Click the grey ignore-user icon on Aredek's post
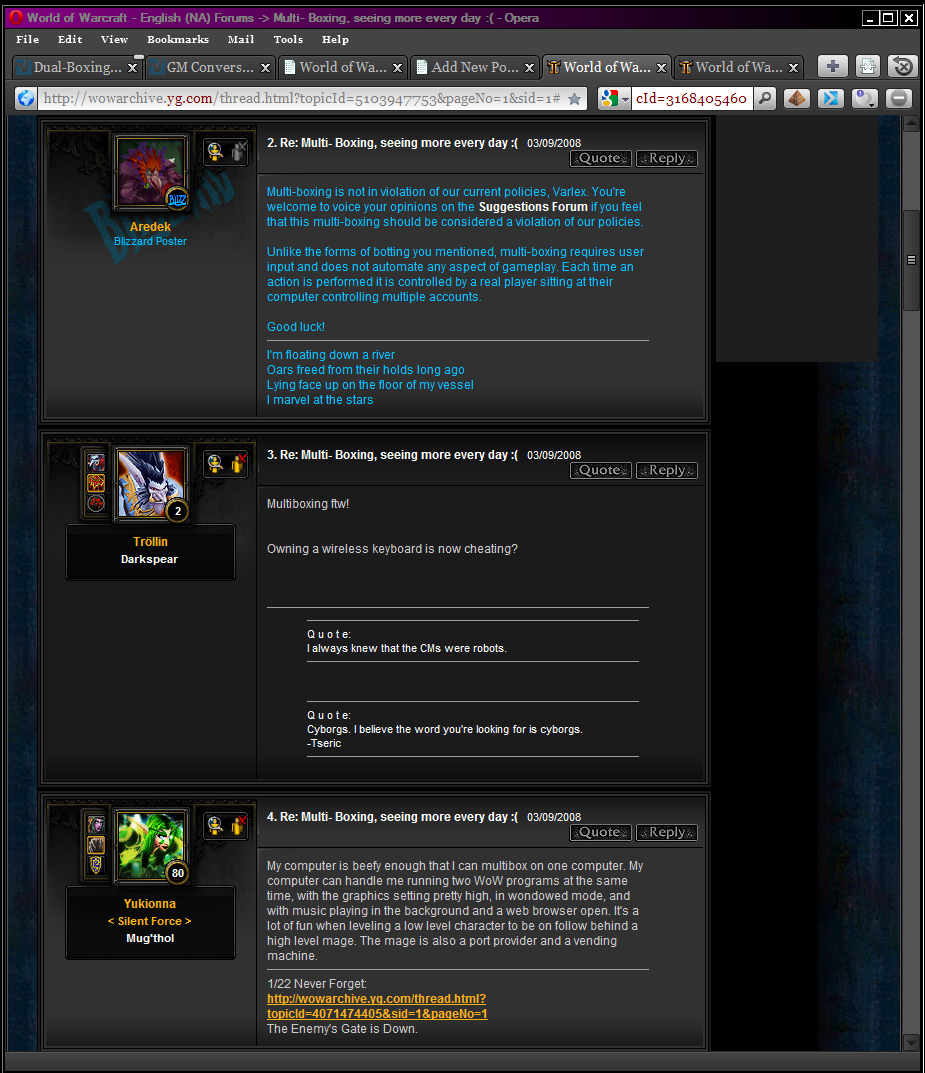Image resolution: width=925 pixels, height=1073 pixels. (x=237, y=151)
